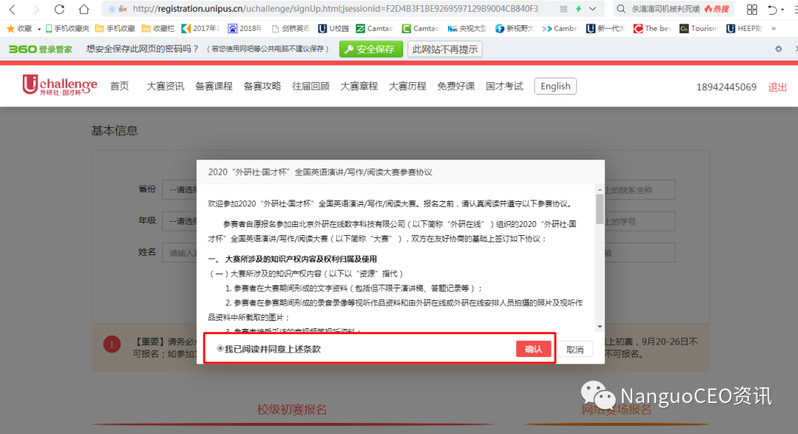Open the 国才考试 menu item
This screenshot has width=798, height=434.
pyautogui.click(x=504, y=86)
